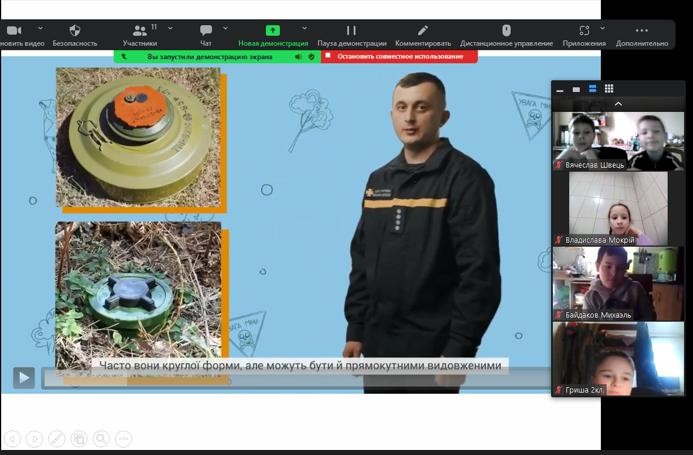Switch video panel to single speaker view
Viewport: 693px width, 455px height.
[576, 89]
